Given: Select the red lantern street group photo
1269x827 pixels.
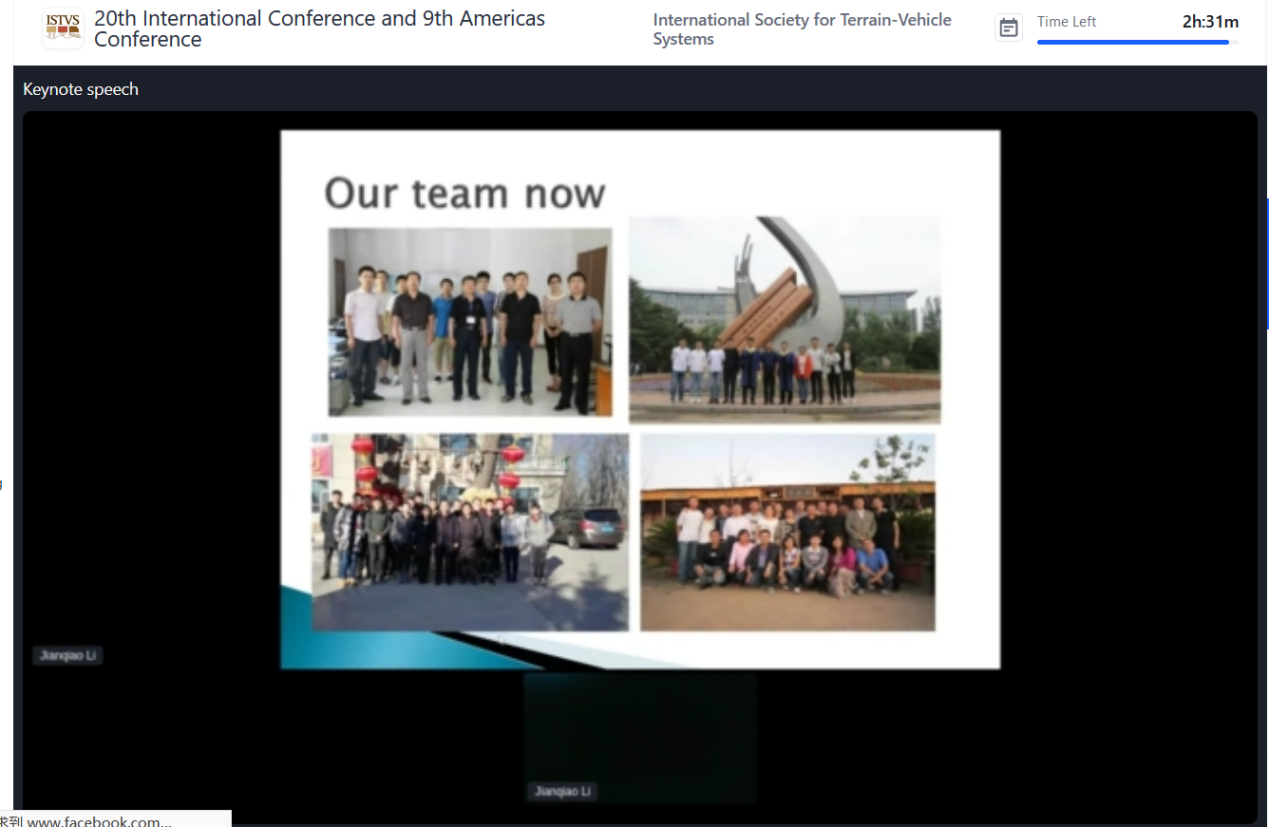Looking at the screenshot, I should pyautogui.click(x=470, y=531).
